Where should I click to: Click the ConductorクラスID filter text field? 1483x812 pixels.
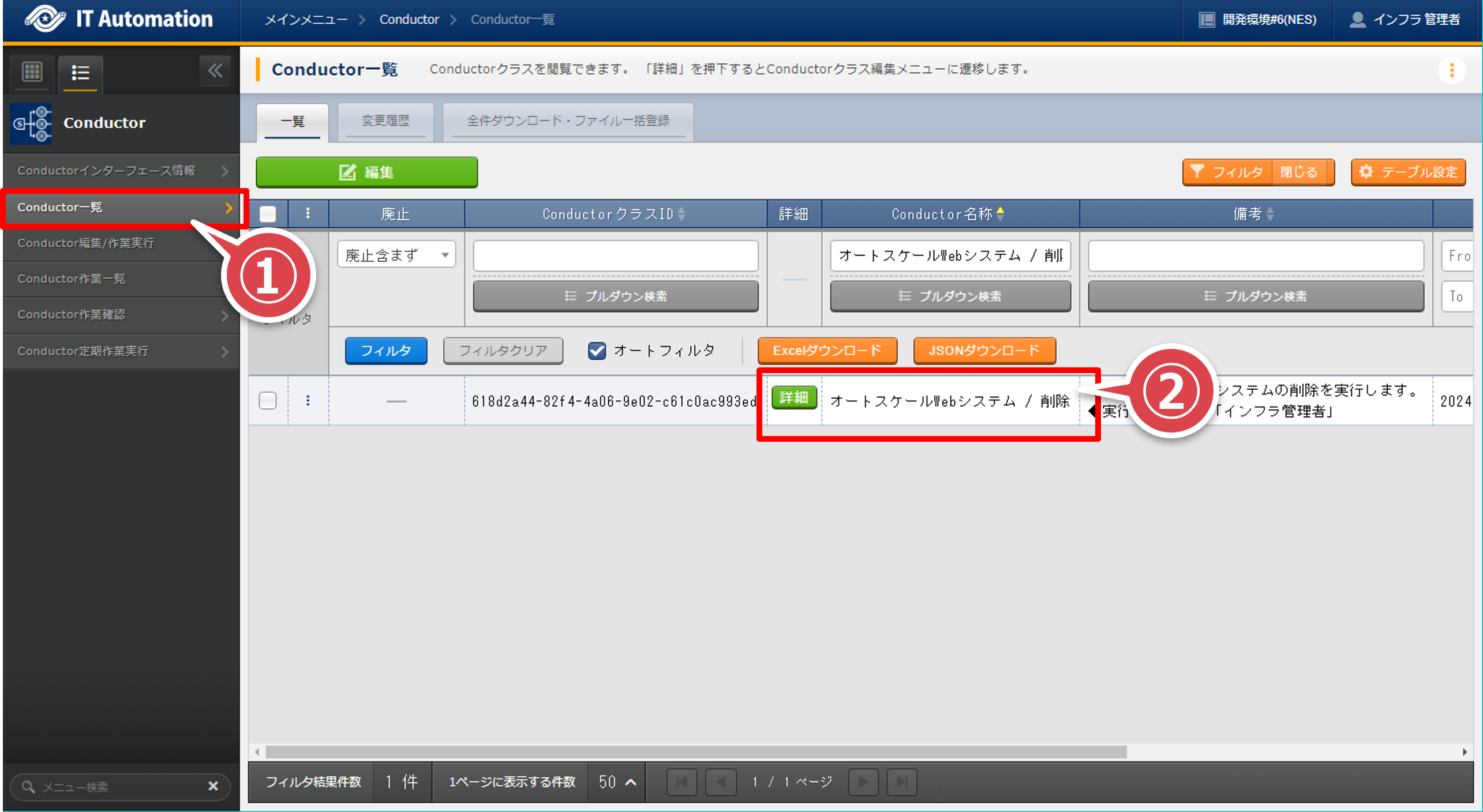pyautogui.click(x=615, y=255)
